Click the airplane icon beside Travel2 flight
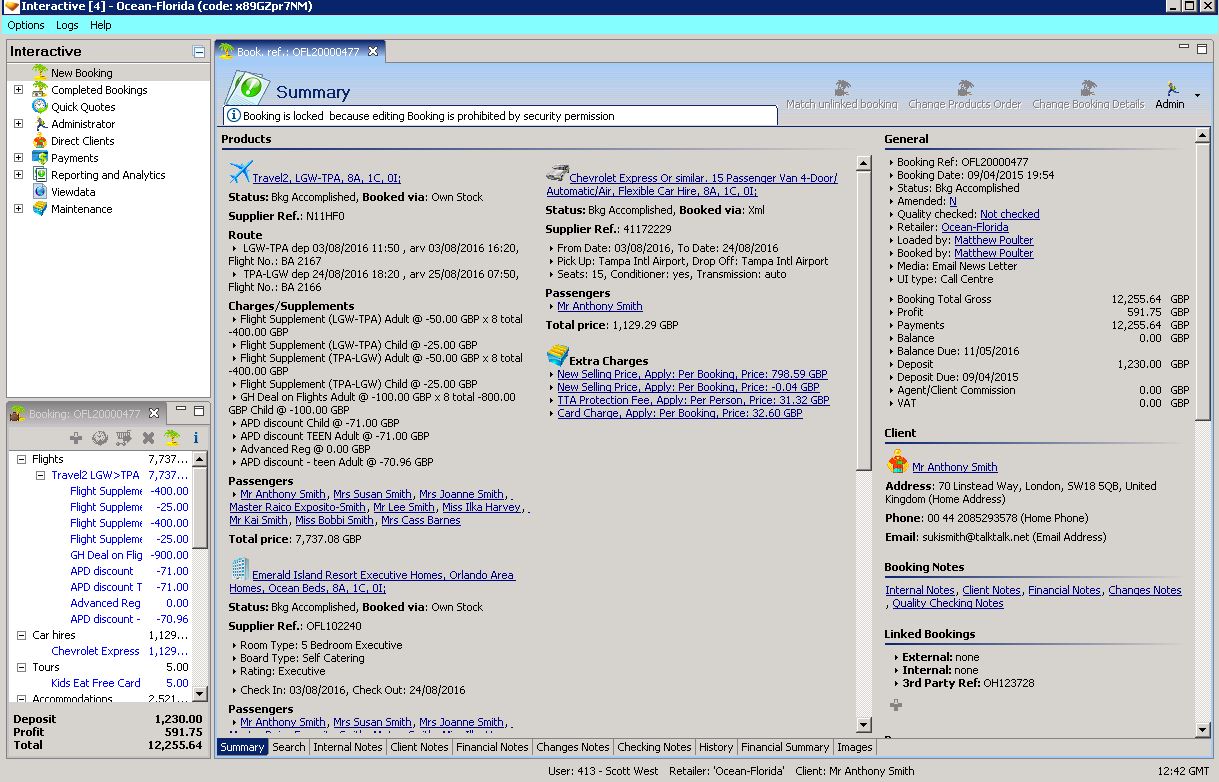The width and height of the screenshot is (1219, 782). coord(239,172)
